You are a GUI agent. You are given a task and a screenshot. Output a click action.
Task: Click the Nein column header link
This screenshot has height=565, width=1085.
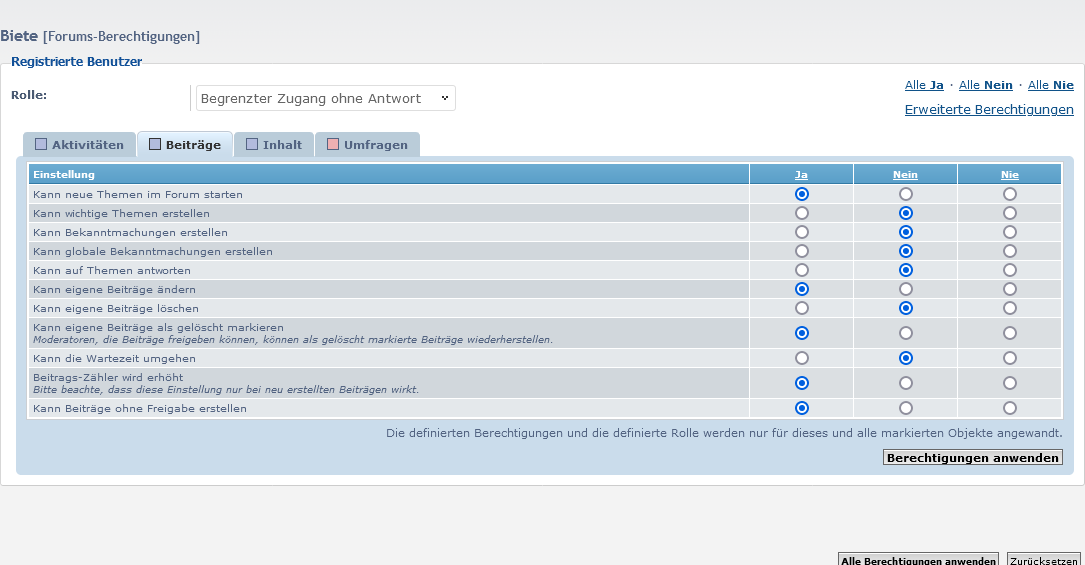[905, 175]
